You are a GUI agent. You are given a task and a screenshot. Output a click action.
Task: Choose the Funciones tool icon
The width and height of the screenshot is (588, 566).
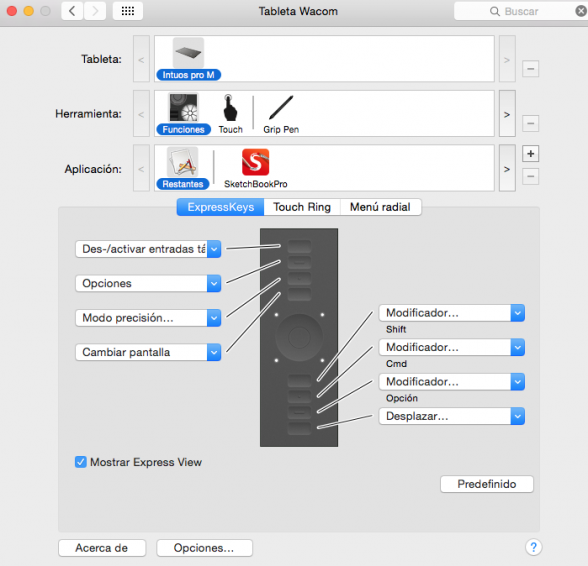(183, 107)
